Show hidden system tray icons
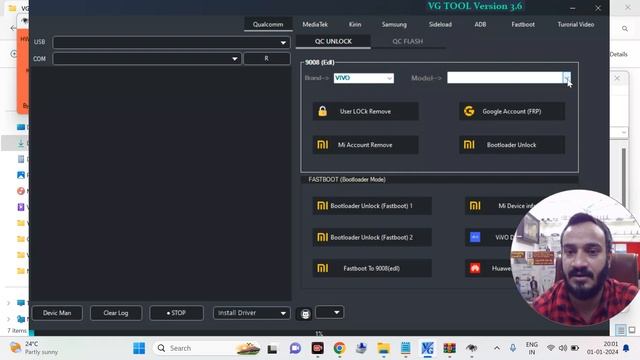640x360 pixels. [497, 348]
